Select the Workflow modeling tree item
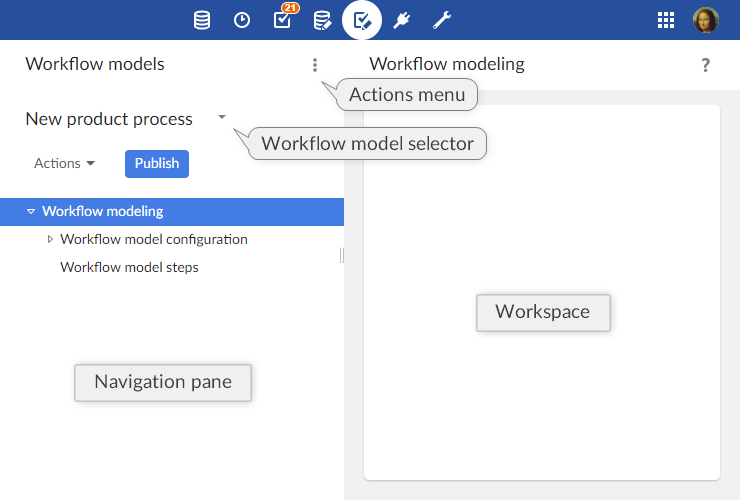Image resolution: width=740 pixels, height=500 pixels. click(x=102, y=211)
